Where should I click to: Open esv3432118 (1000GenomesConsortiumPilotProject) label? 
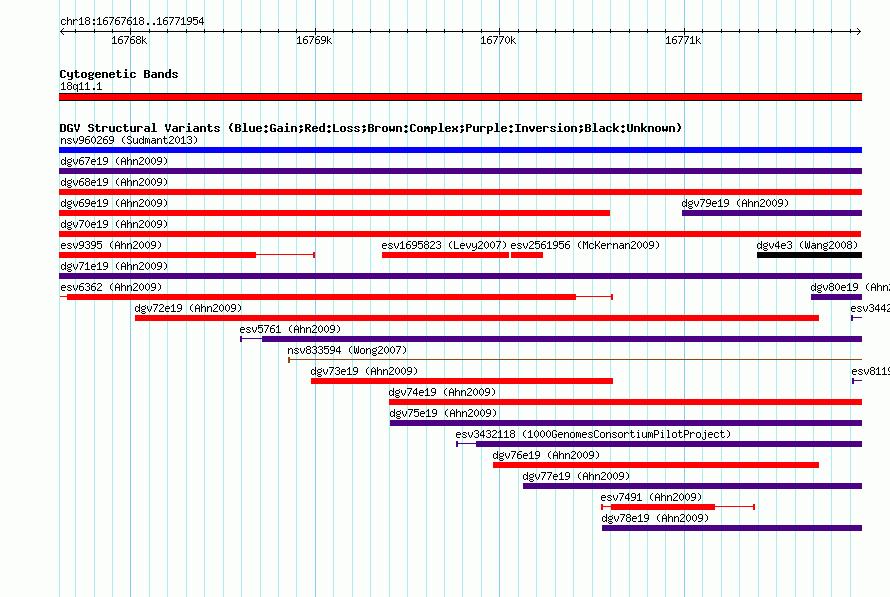tap(593, 434)
